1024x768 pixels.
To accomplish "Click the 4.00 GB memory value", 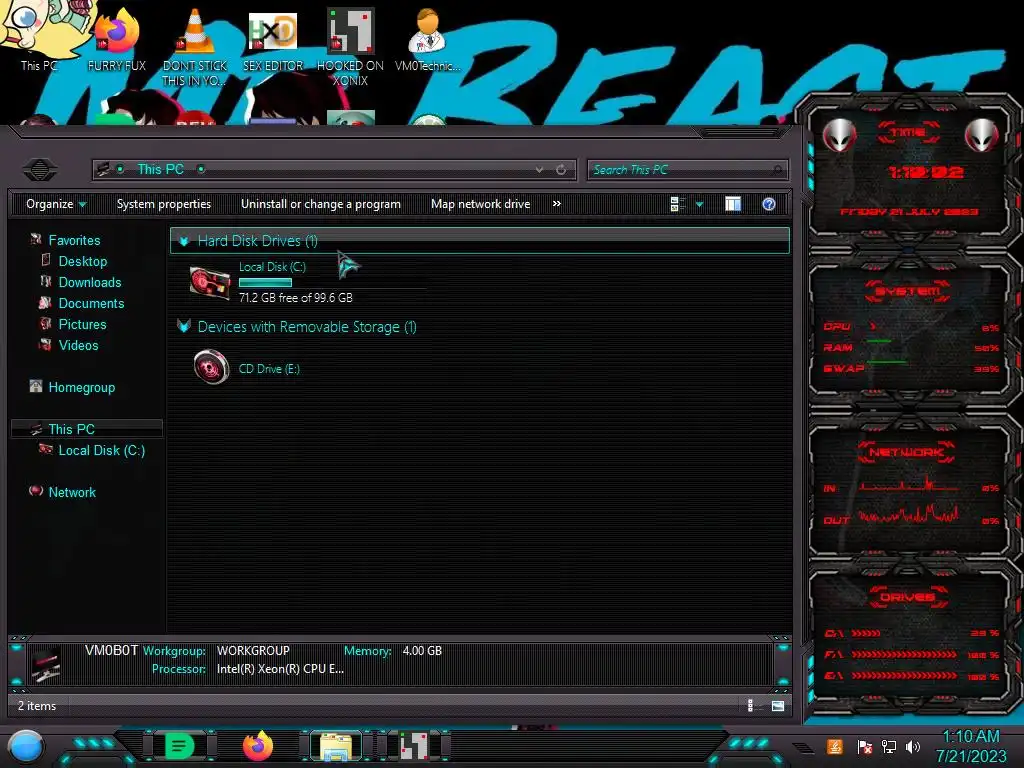I will point(422,651).
